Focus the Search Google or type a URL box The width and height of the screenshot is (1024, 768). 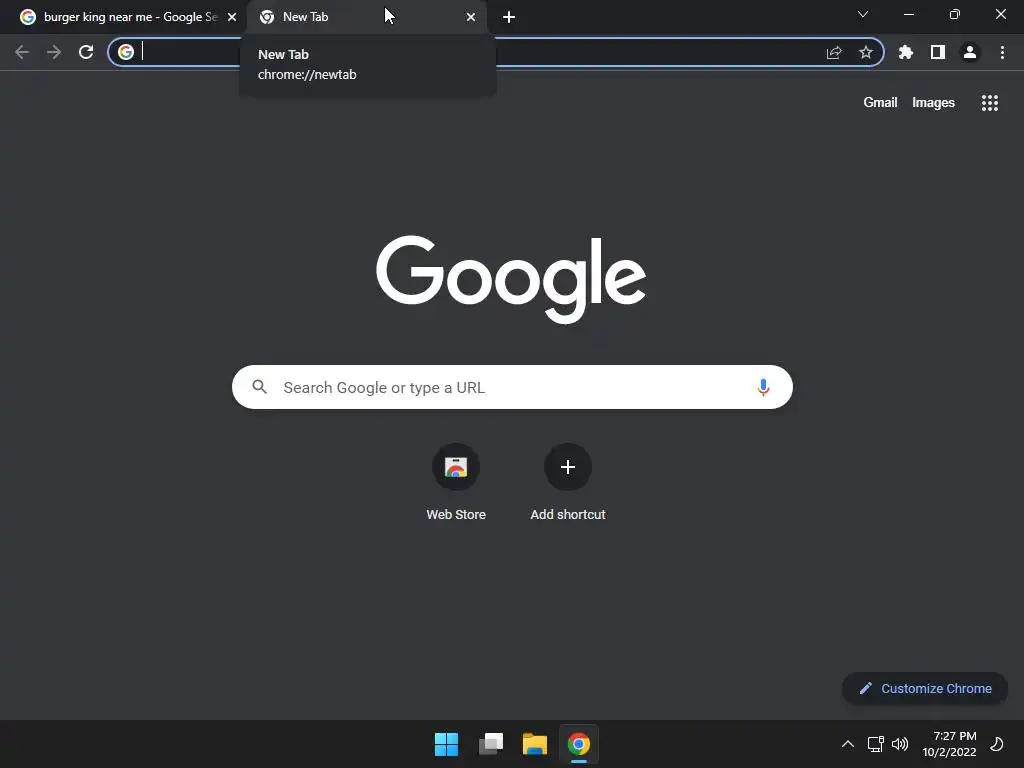point(512,387)
